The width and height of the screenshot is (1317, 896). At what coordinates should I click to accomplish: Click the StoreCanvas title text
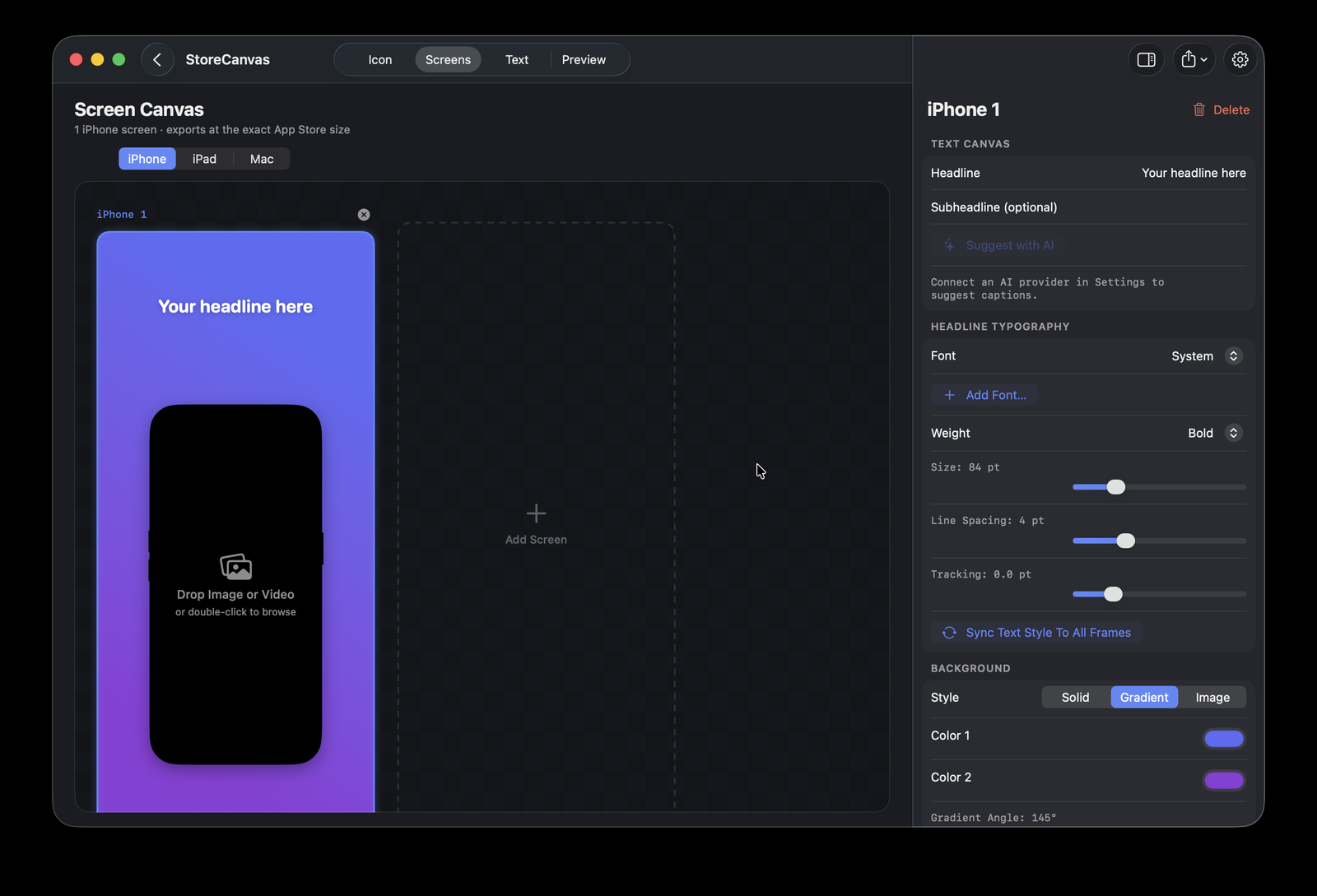[228, 59]
